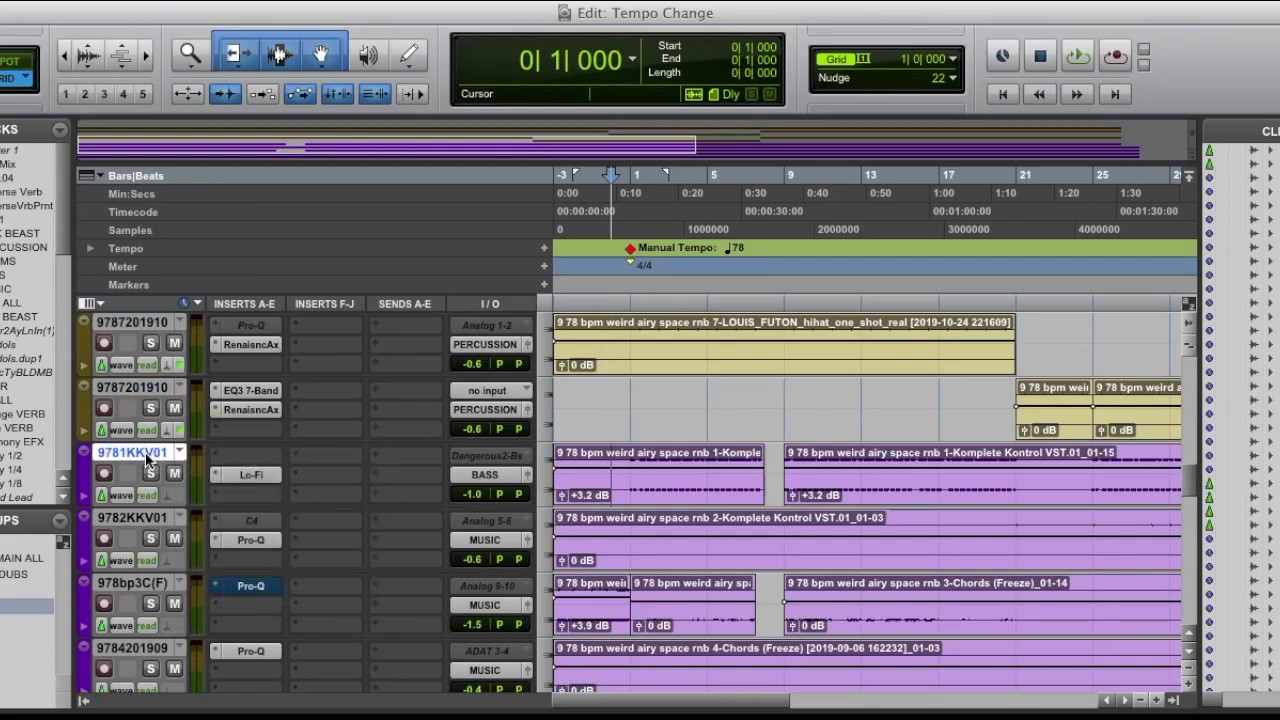Open main counter format dropdown arrow
This screenshot has height=720, width=1280.
(632, 60)
